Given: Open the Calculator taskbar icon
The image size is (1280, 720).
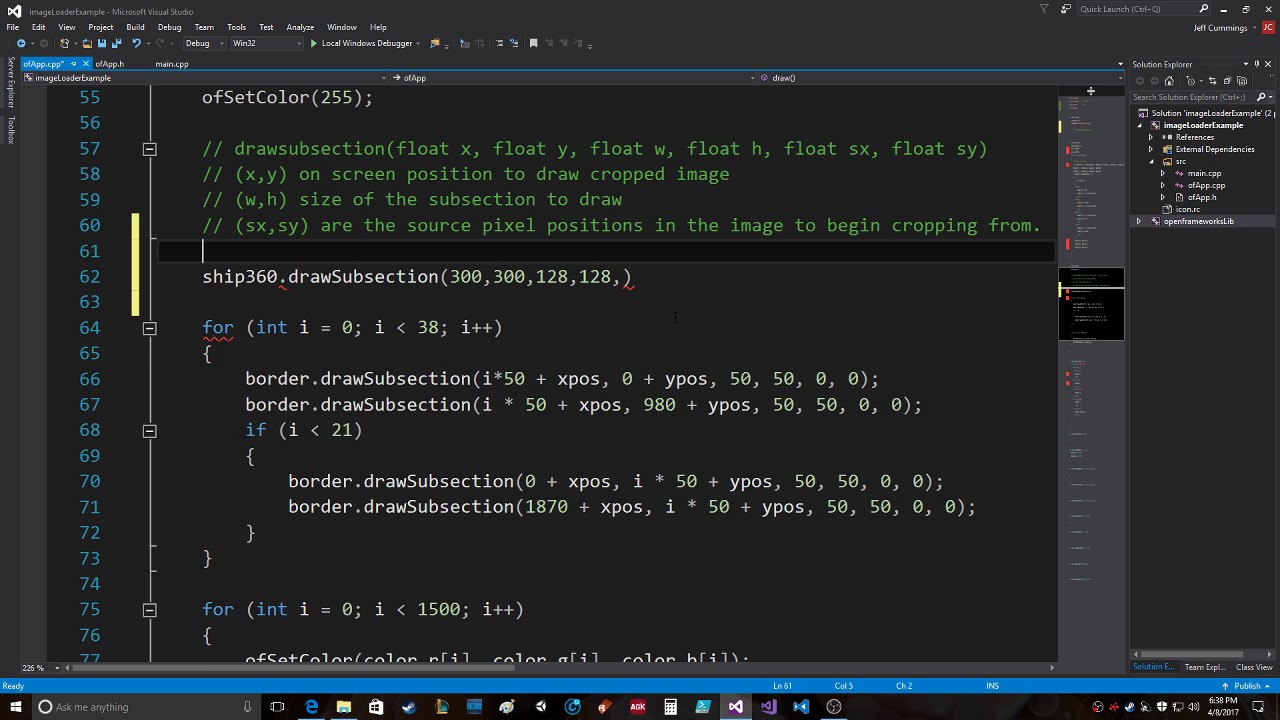Looking at the screenshot, I should tap(670, 707).
